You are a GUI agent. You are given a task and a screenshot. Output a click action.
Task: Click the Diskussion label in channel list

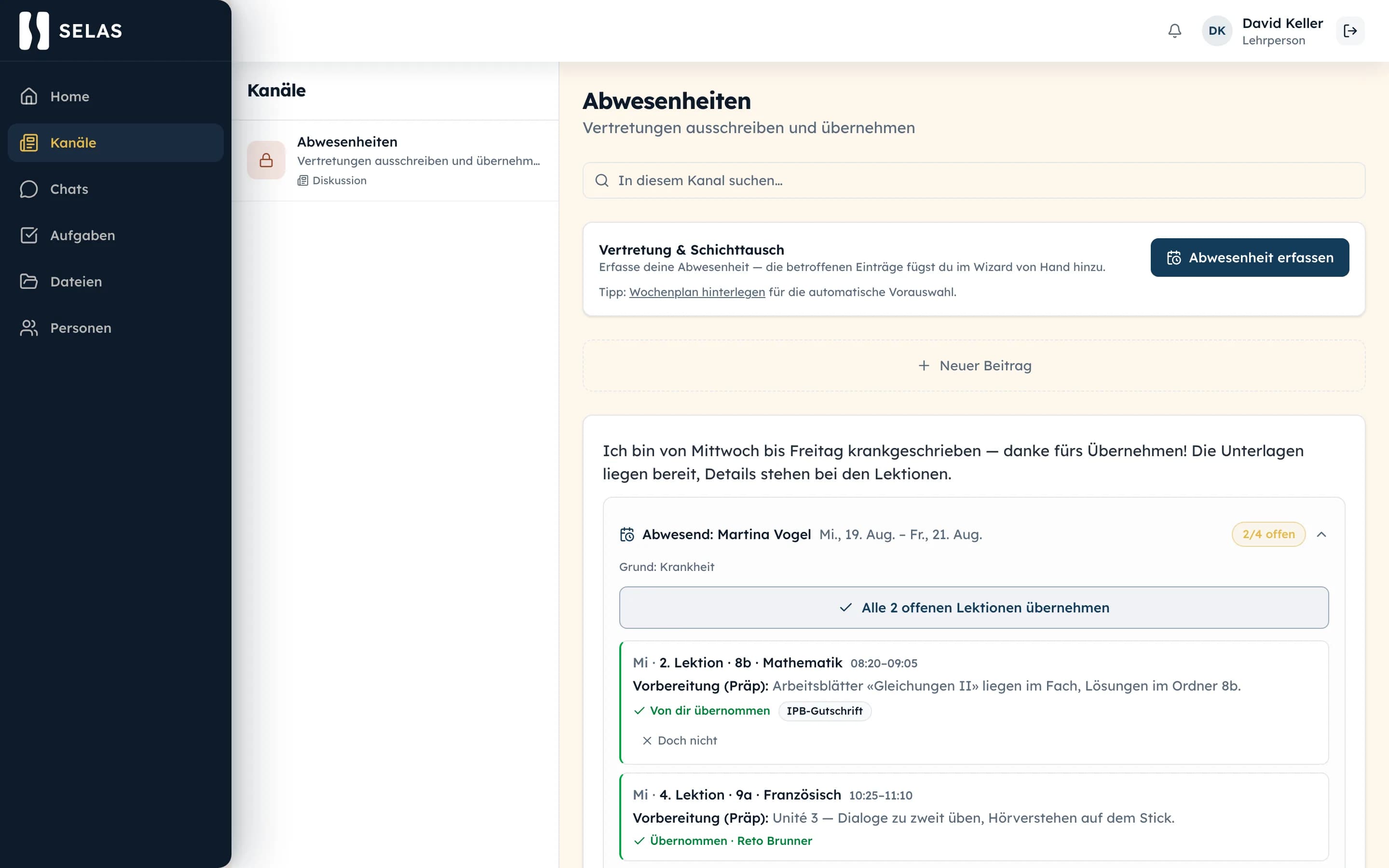339,181
